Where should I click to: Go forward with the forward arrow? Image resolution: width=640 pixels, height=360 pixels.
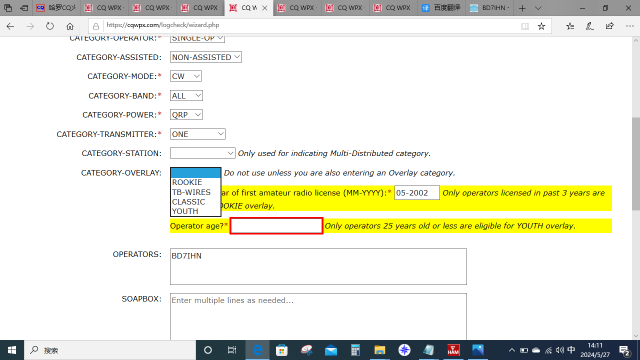[30, 27]
